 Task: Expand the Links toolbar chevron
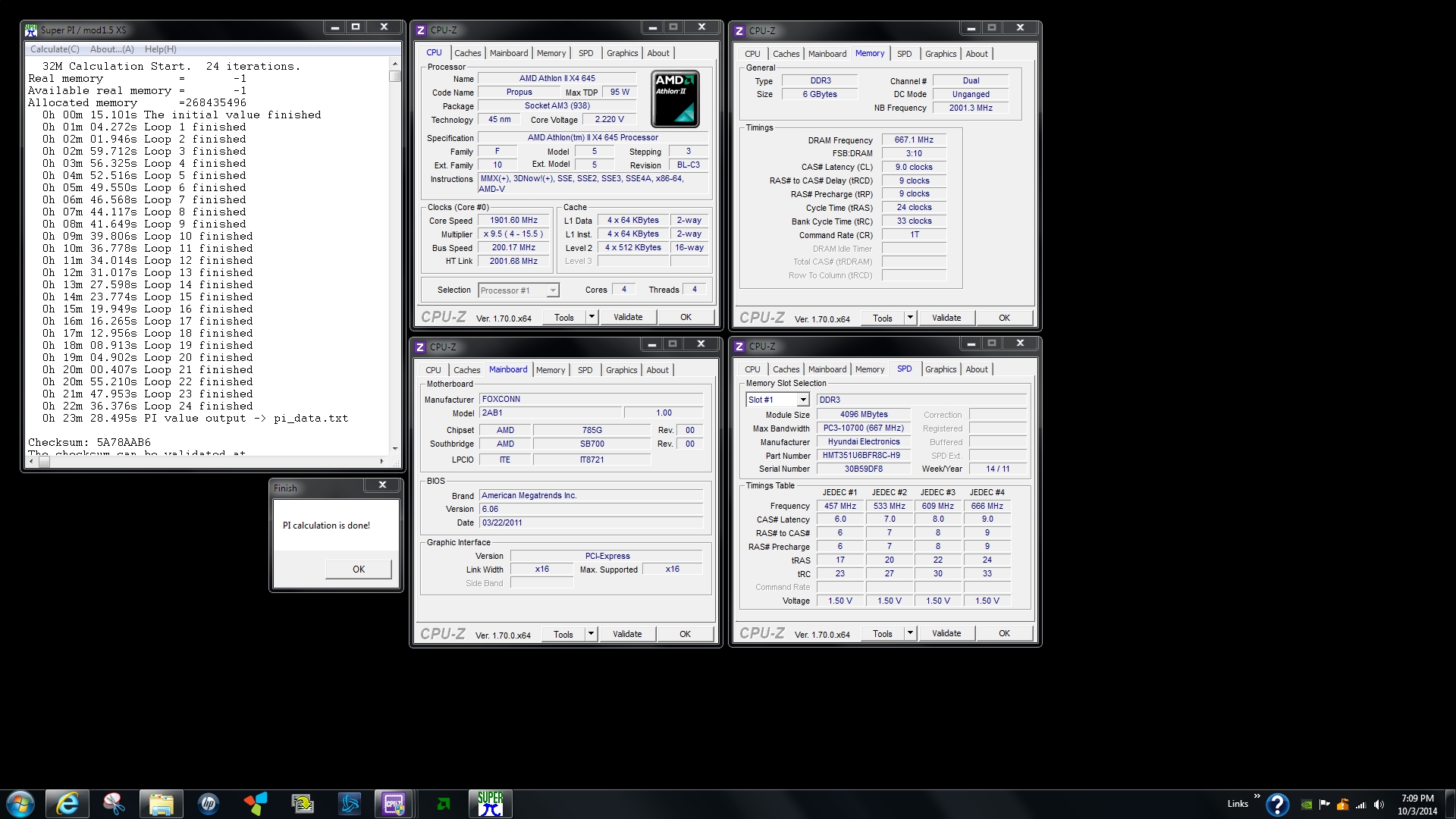click(1257, 796)
